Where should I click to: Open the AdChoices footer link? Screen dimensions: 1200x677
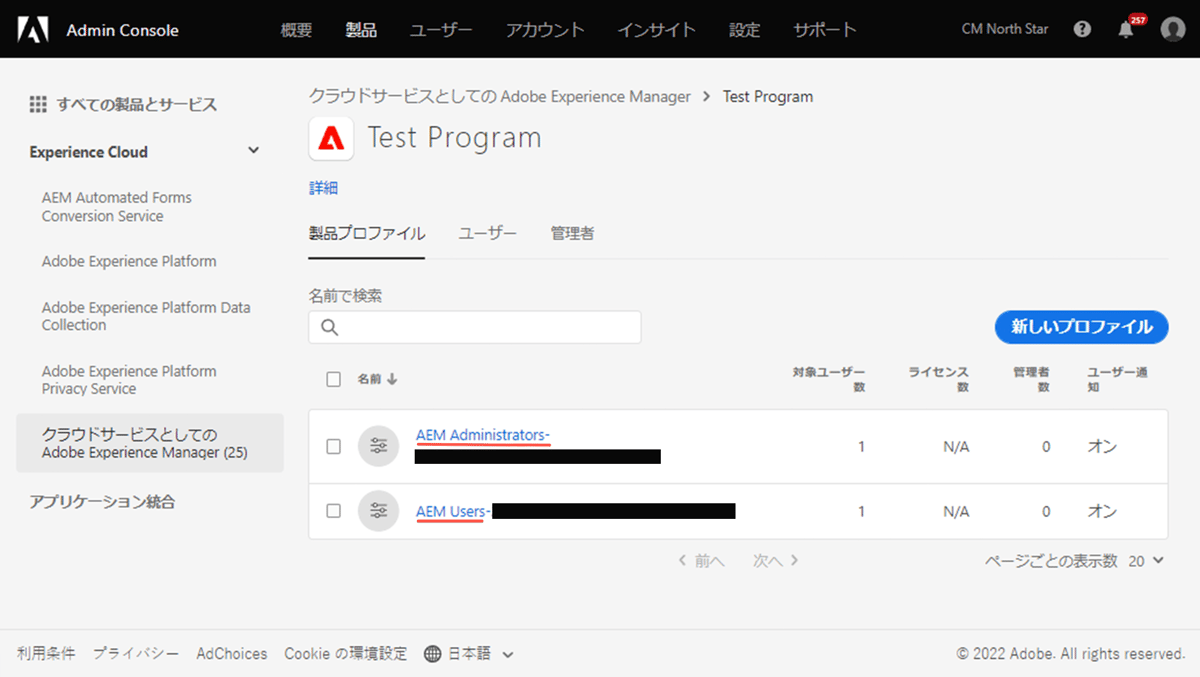232,654
